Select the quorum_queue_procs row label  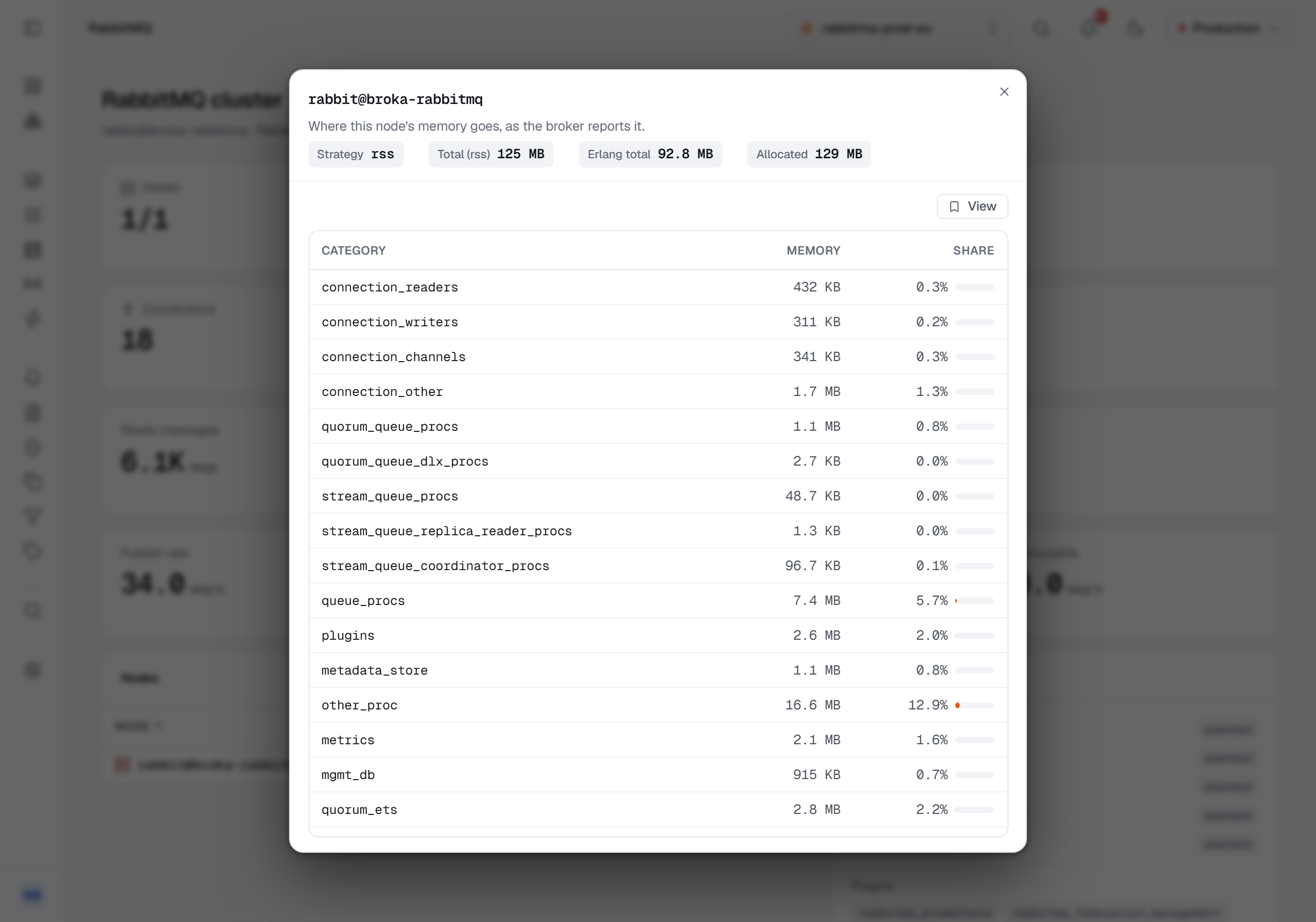(390, 427)
